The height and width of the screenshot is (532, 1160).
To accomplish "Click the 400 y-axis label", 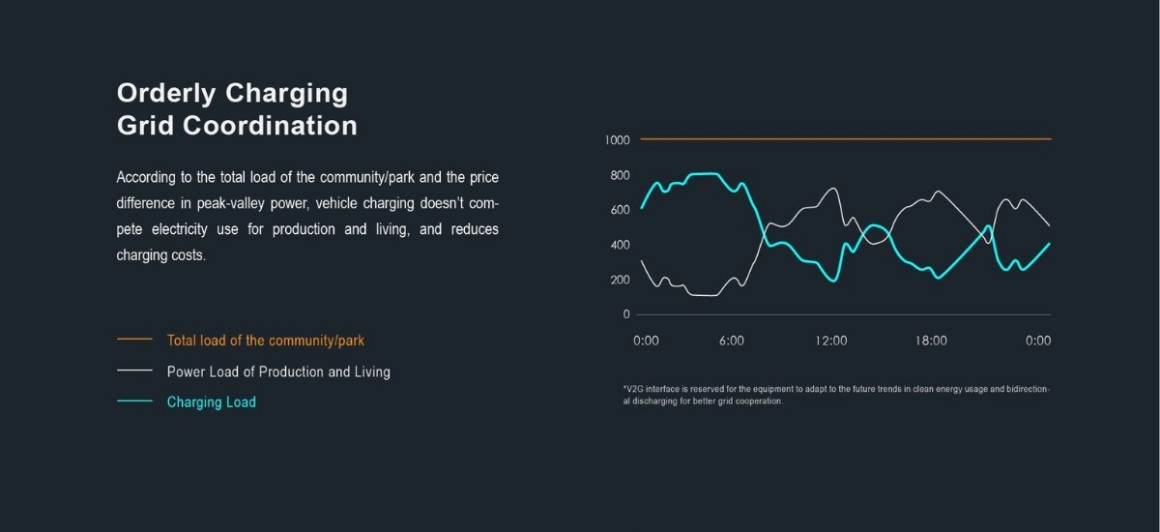I will click(x=620, y=245).
